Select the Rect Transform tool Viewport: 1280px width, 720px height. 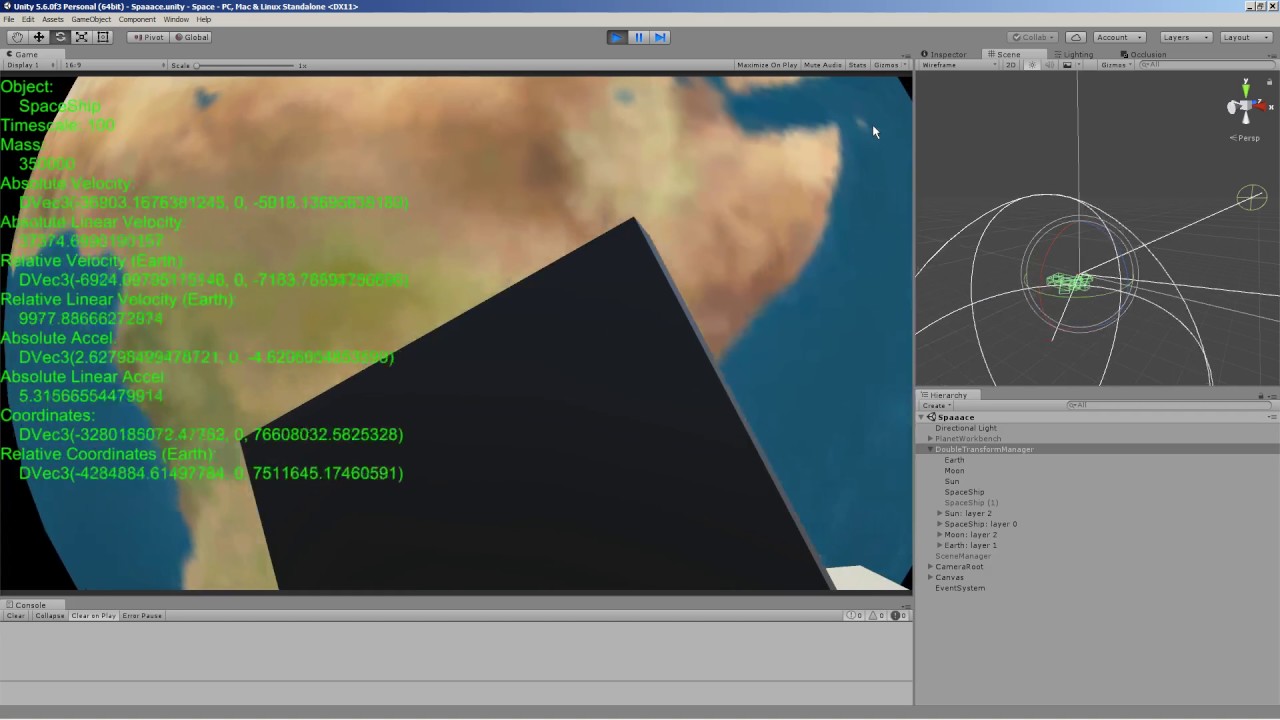point(103,37)
